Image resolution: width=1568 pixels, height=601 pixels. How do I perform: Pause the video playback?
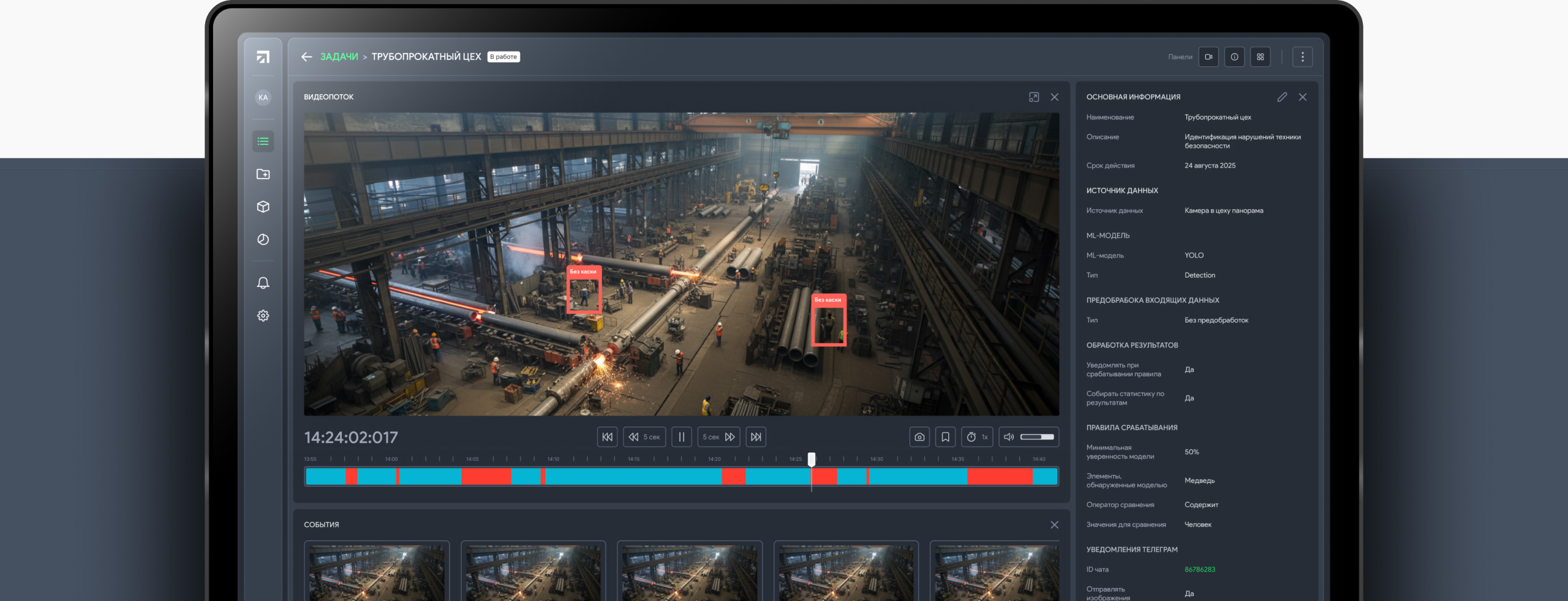681,437
